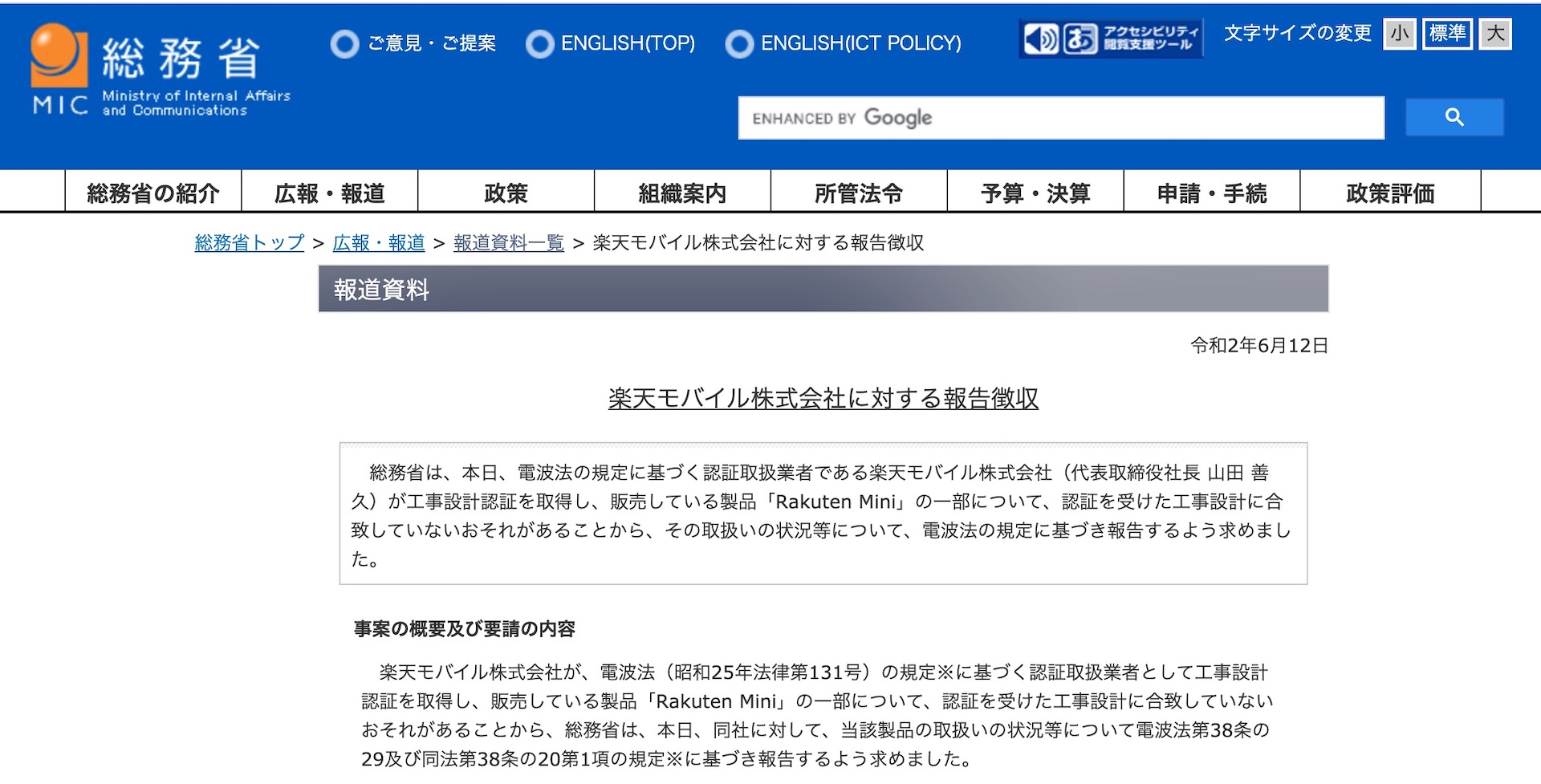Click bullet icon beside ENGLISH(ICT POLICY)
The width and height of the screenshot is (1541, 784).
739,43
